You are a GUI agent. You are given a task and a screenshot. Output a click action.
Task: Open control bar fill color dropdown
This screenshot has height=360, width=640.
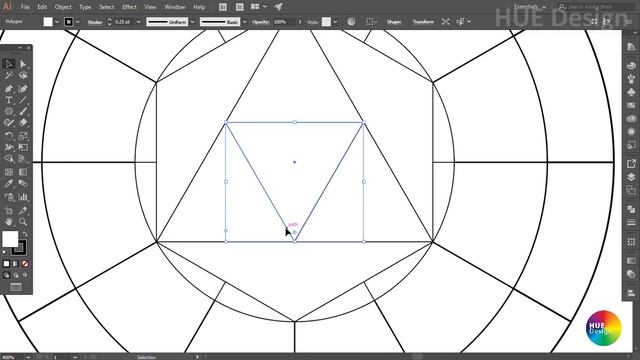click(57, 22)
